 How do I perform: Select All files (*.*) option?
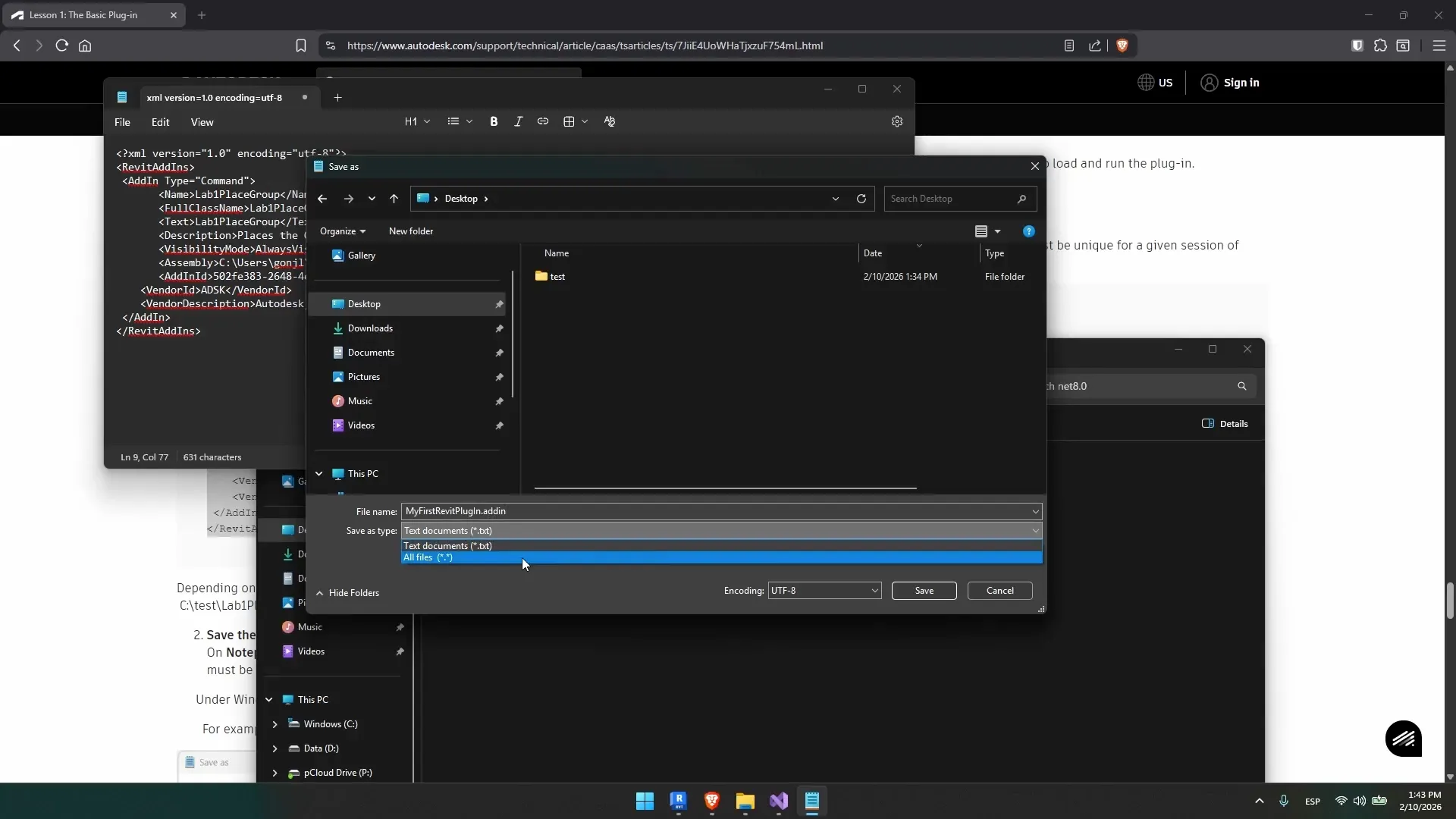721,557
